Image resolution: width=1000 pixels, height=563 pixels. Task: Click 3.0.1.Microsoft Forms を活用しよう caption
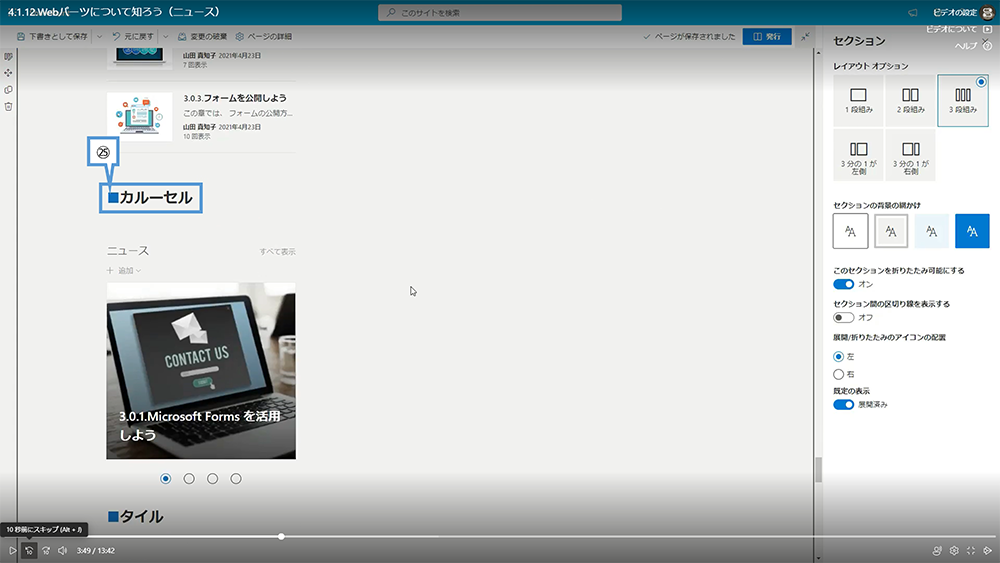200,425
